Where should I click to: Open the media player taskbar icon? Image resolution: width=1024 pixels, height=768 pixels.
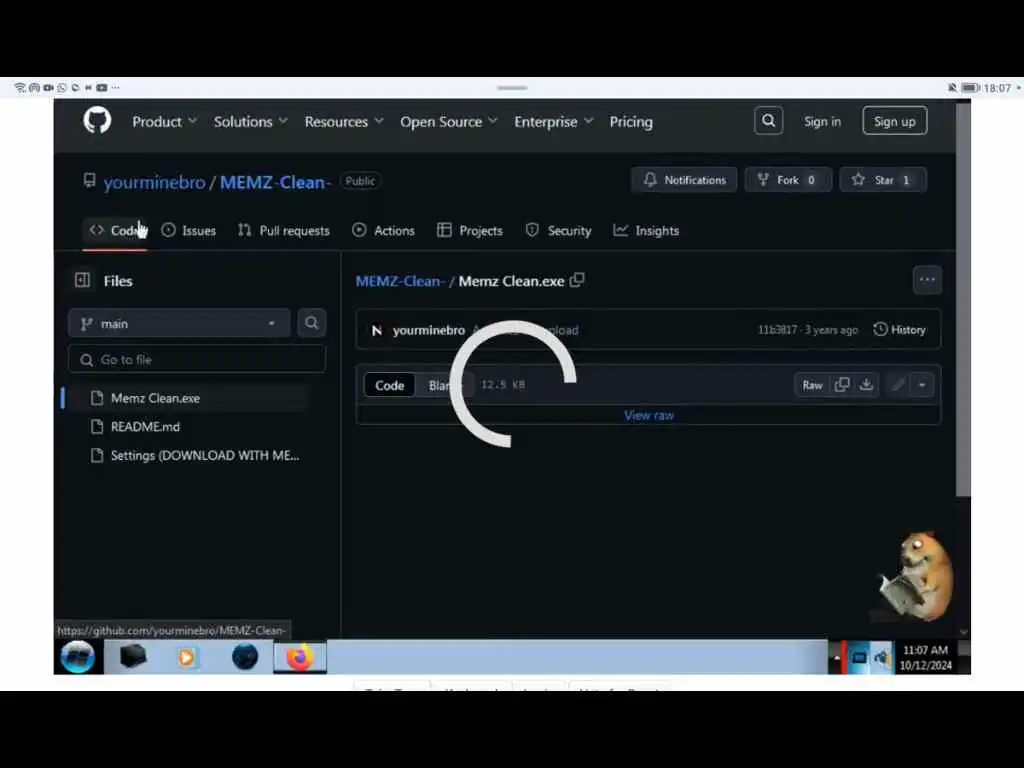tap(186, 657)
